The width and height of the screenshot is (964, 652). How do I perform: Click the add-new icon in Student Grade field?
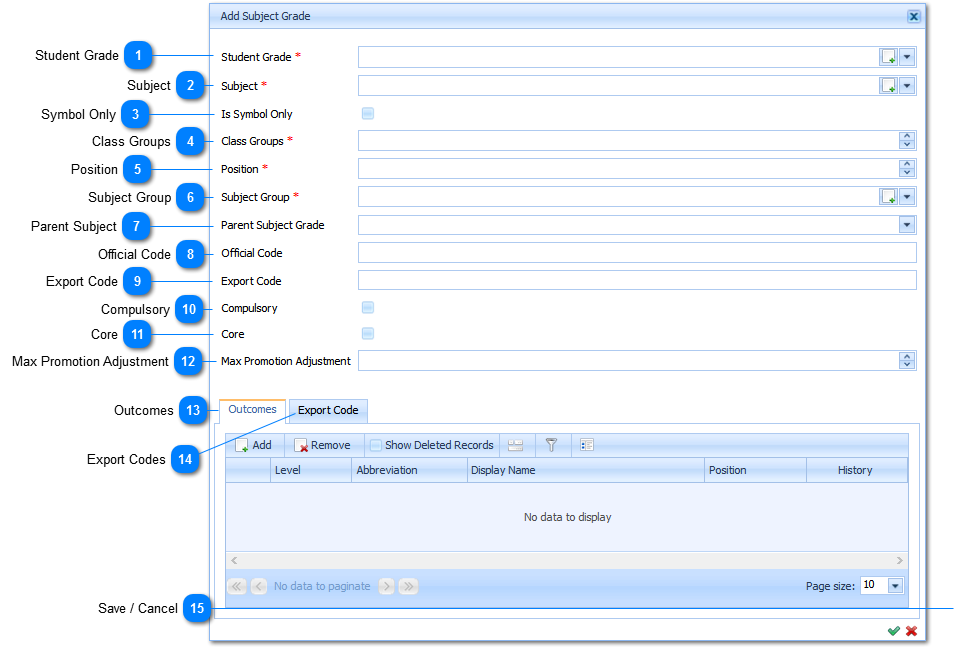click(888, 57)
